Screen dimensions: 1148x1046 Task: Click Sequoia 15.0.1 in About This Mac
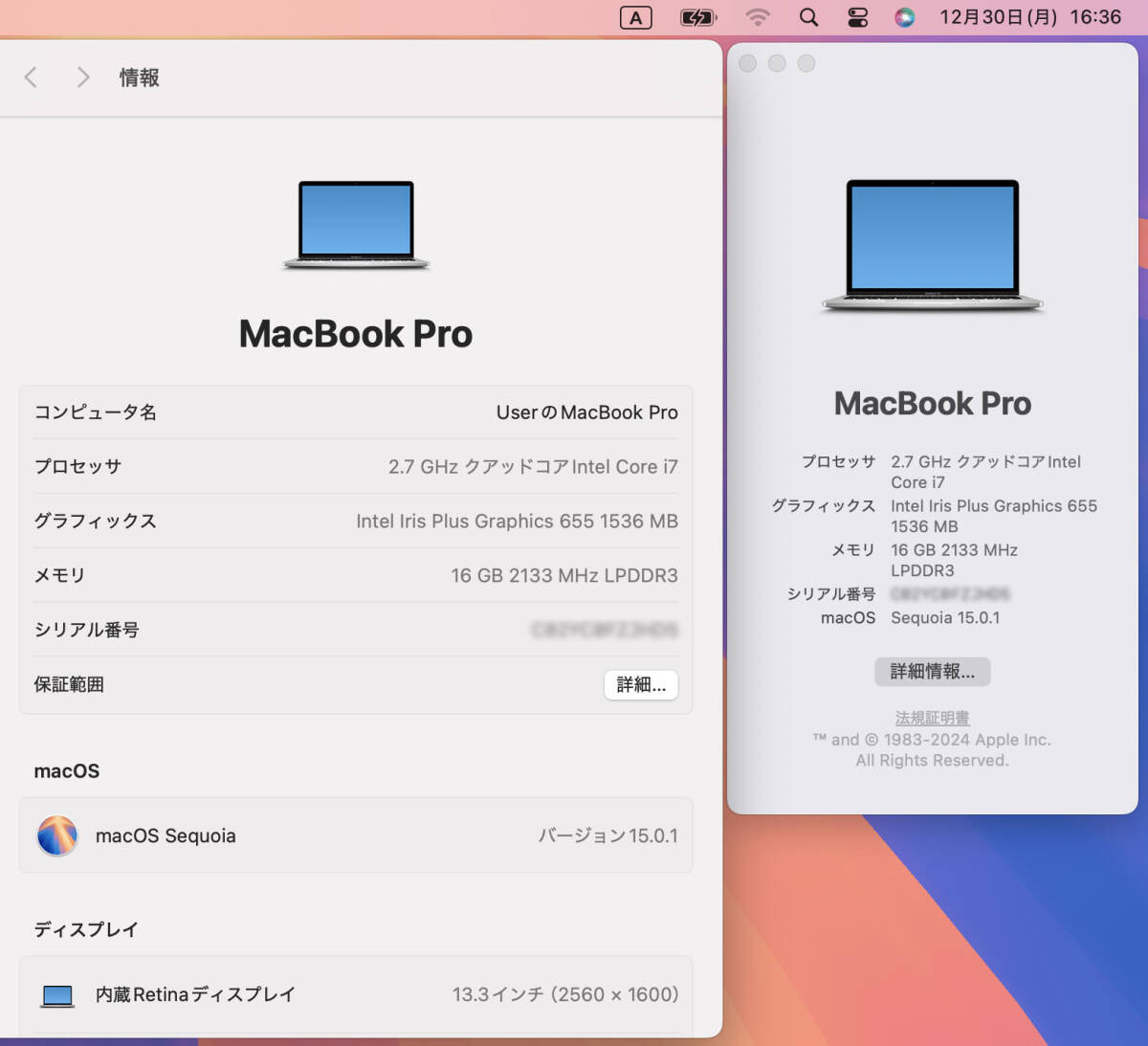(945, 618)
